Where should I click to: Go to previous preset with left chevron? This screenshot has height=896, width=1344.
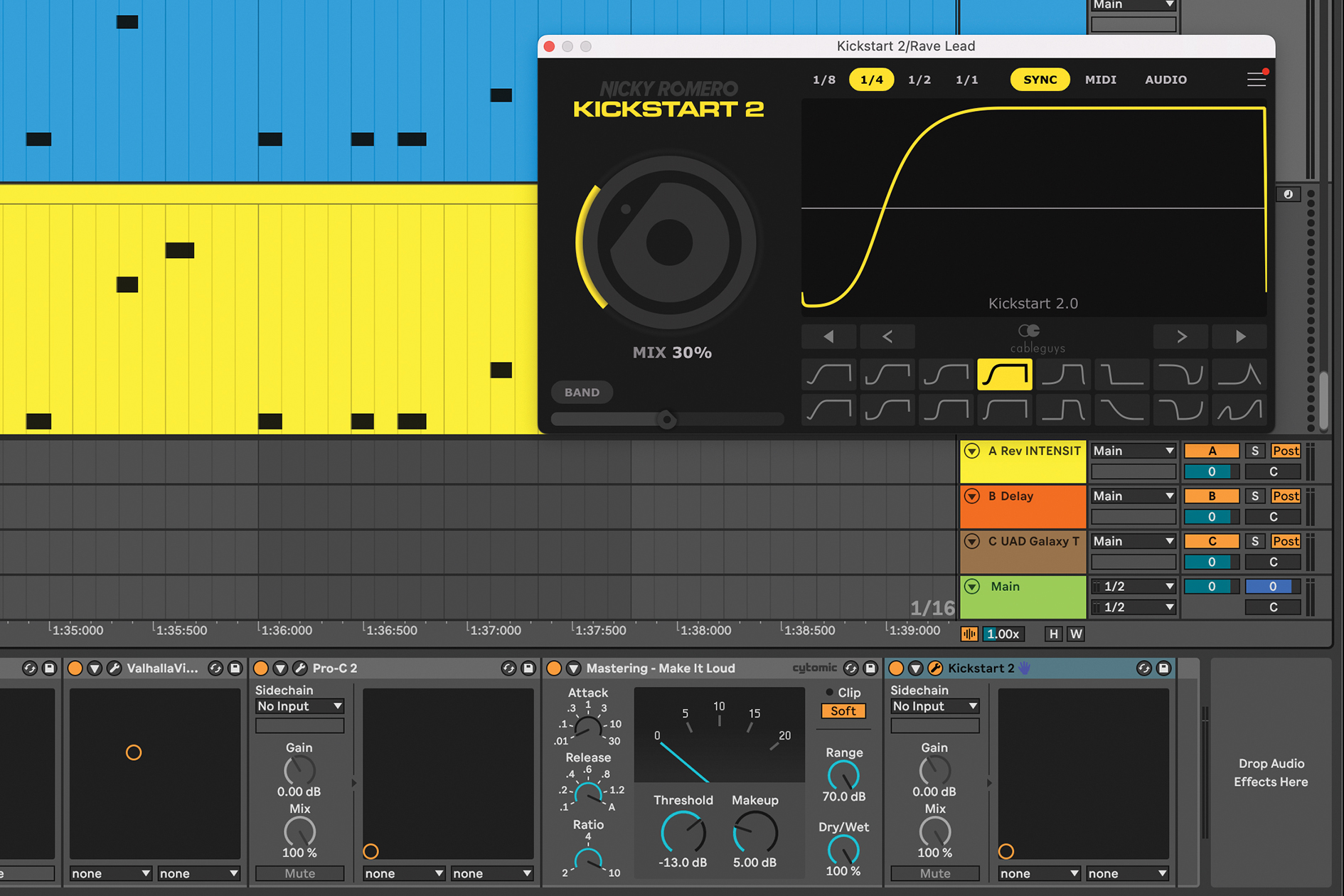coord(887,336)
